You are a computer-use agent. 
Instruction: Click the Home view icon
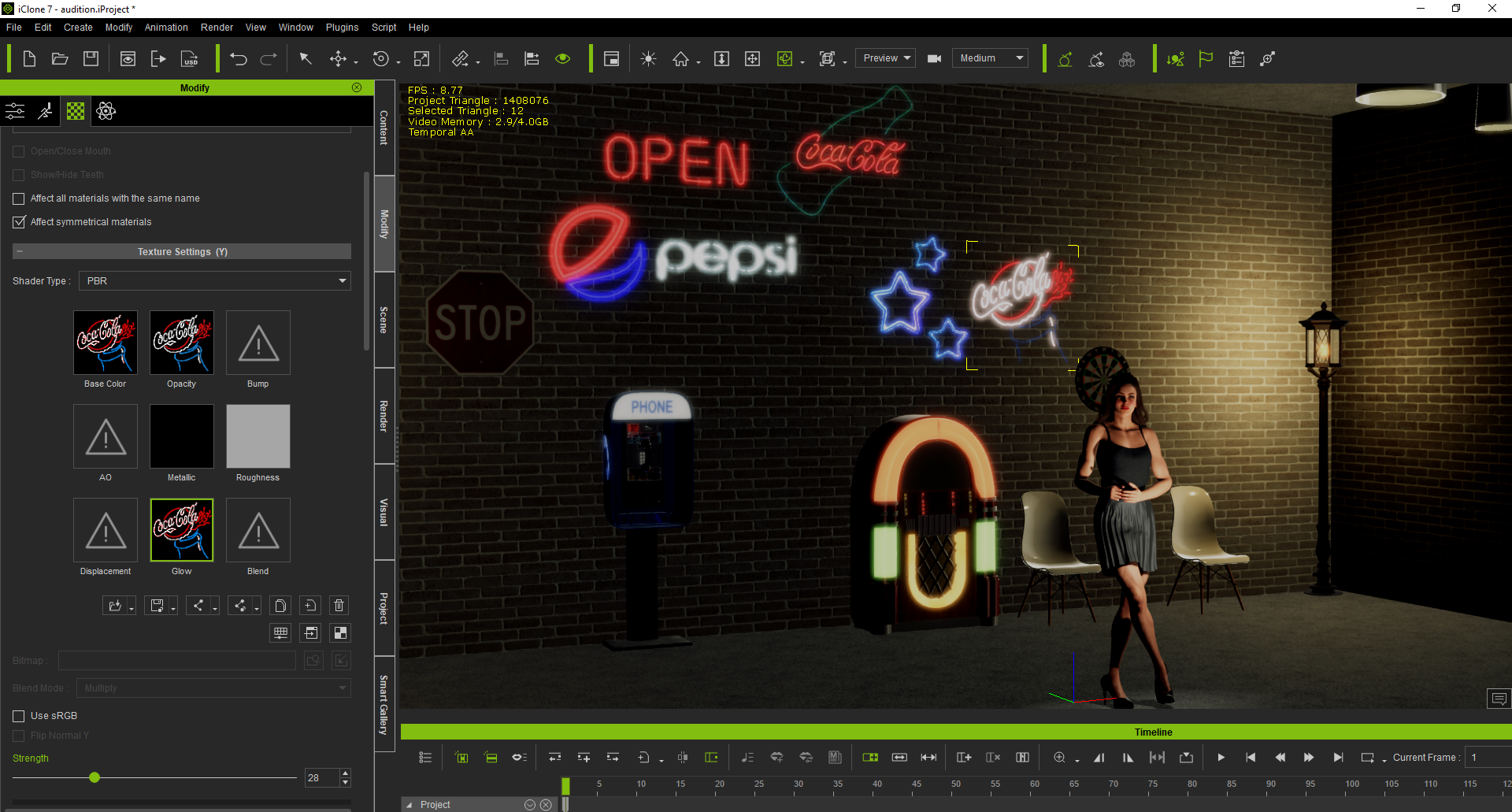(680, 59)
